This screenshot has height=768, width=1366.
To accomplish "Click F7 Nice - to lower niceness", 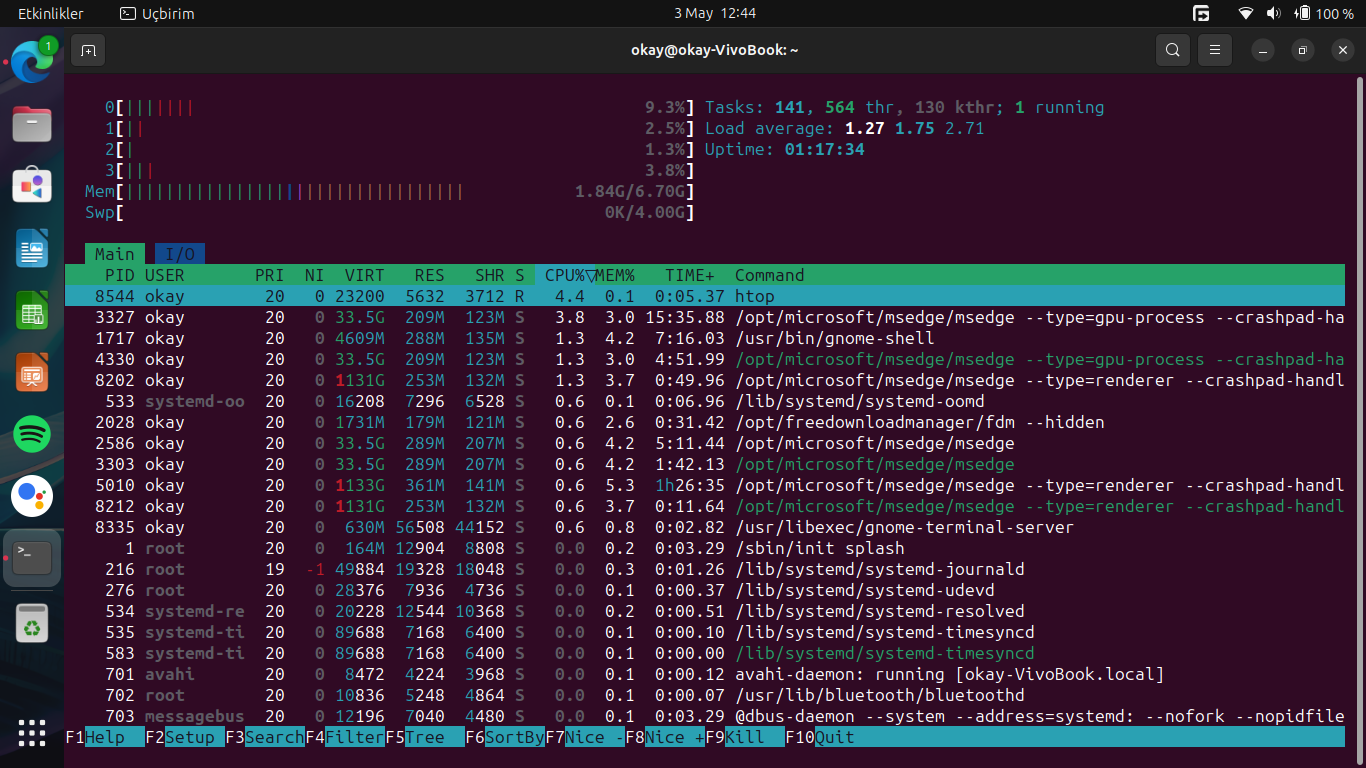I will tap(585, 737).
